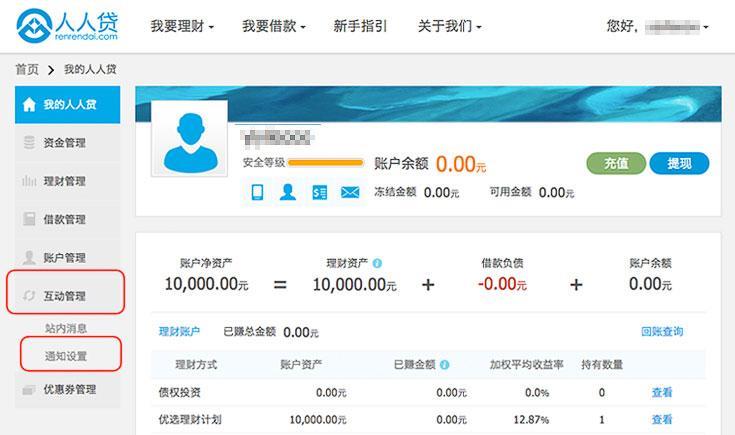Open 优惠券管理 in the sidebar
Screen dimensions: 735x435
point(68,390)
